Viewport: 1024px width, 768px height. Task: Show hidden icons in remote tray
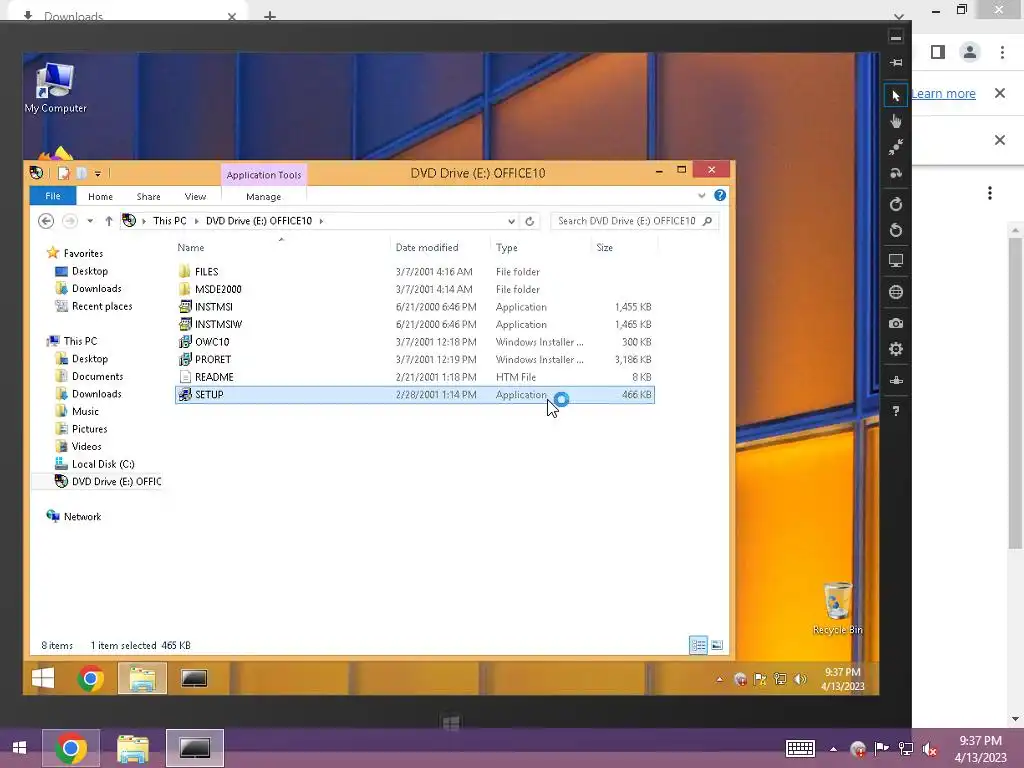tap(719, 679)
